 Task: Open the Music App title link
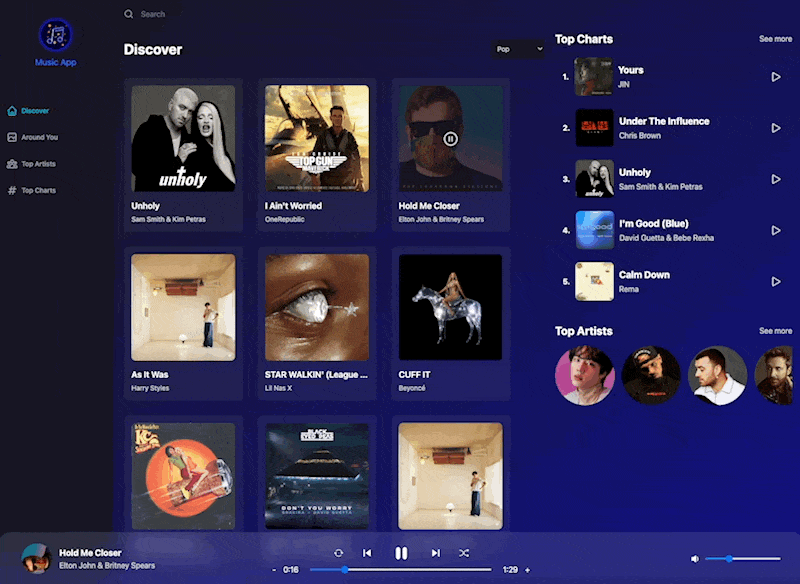[x=56, y=62]
